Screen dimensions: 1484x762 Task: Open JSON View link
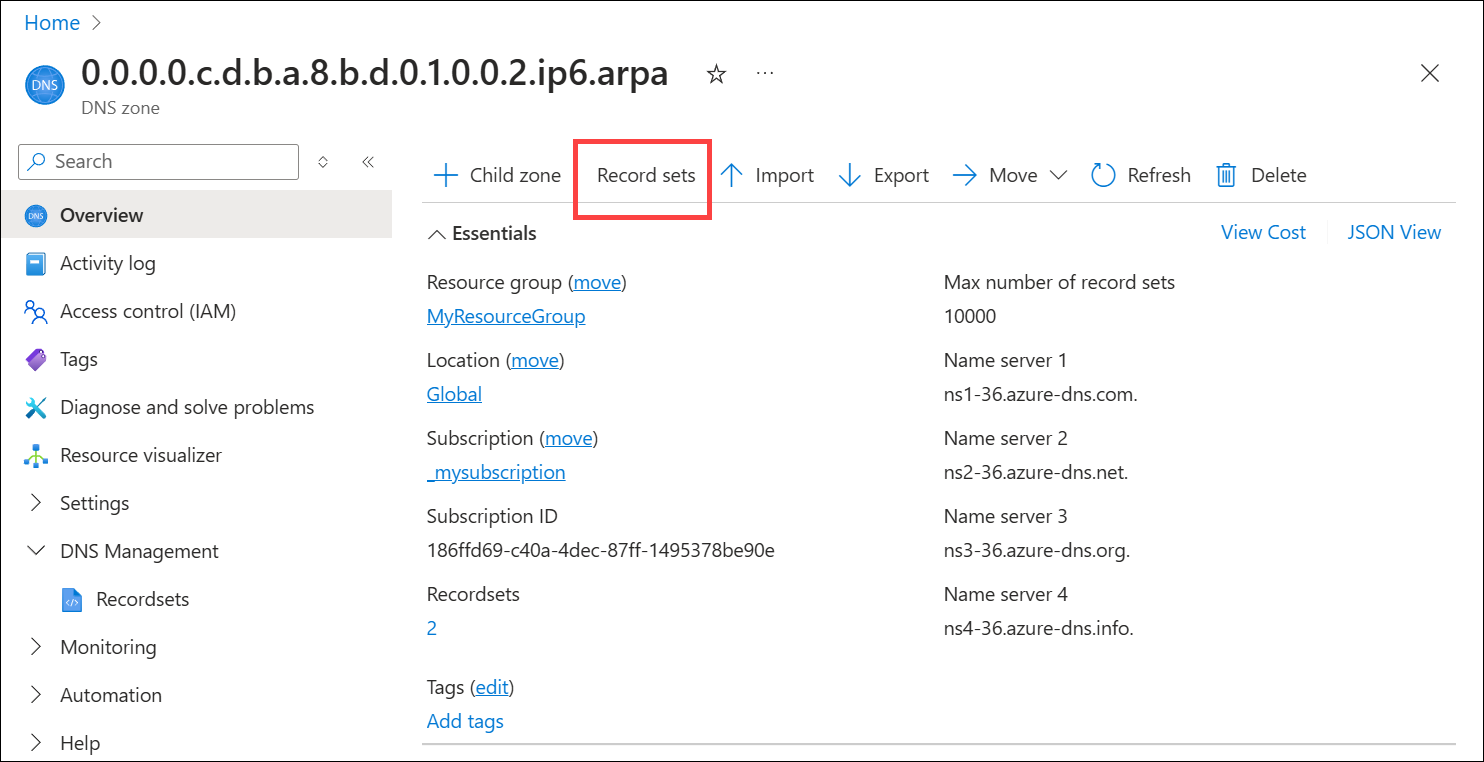1394,232
